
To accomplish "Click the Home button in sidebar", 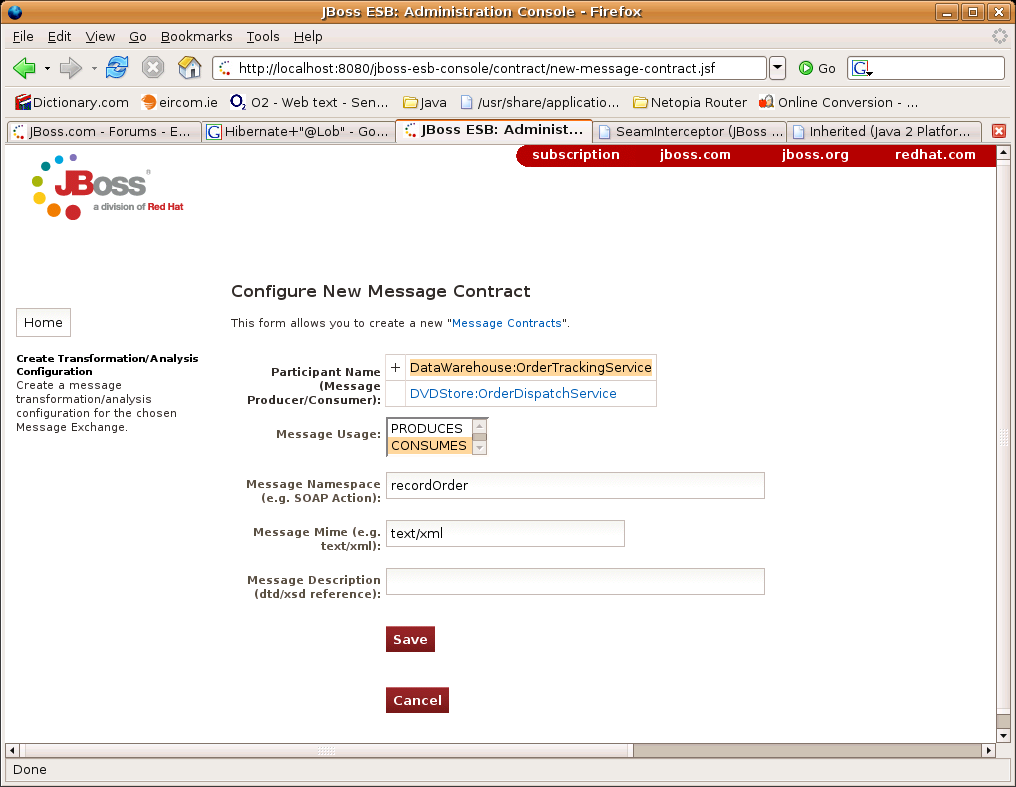I will pyautogui.click(x=43, y=323).
